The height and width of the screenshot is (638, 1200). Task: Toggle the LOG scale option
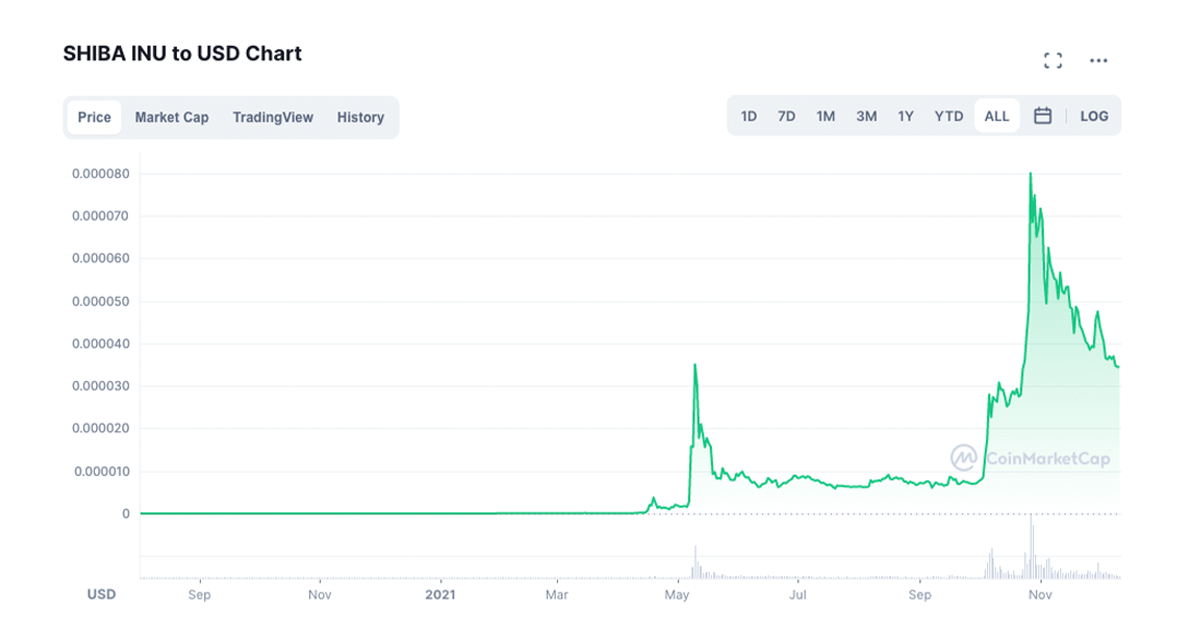point(1094,116)
